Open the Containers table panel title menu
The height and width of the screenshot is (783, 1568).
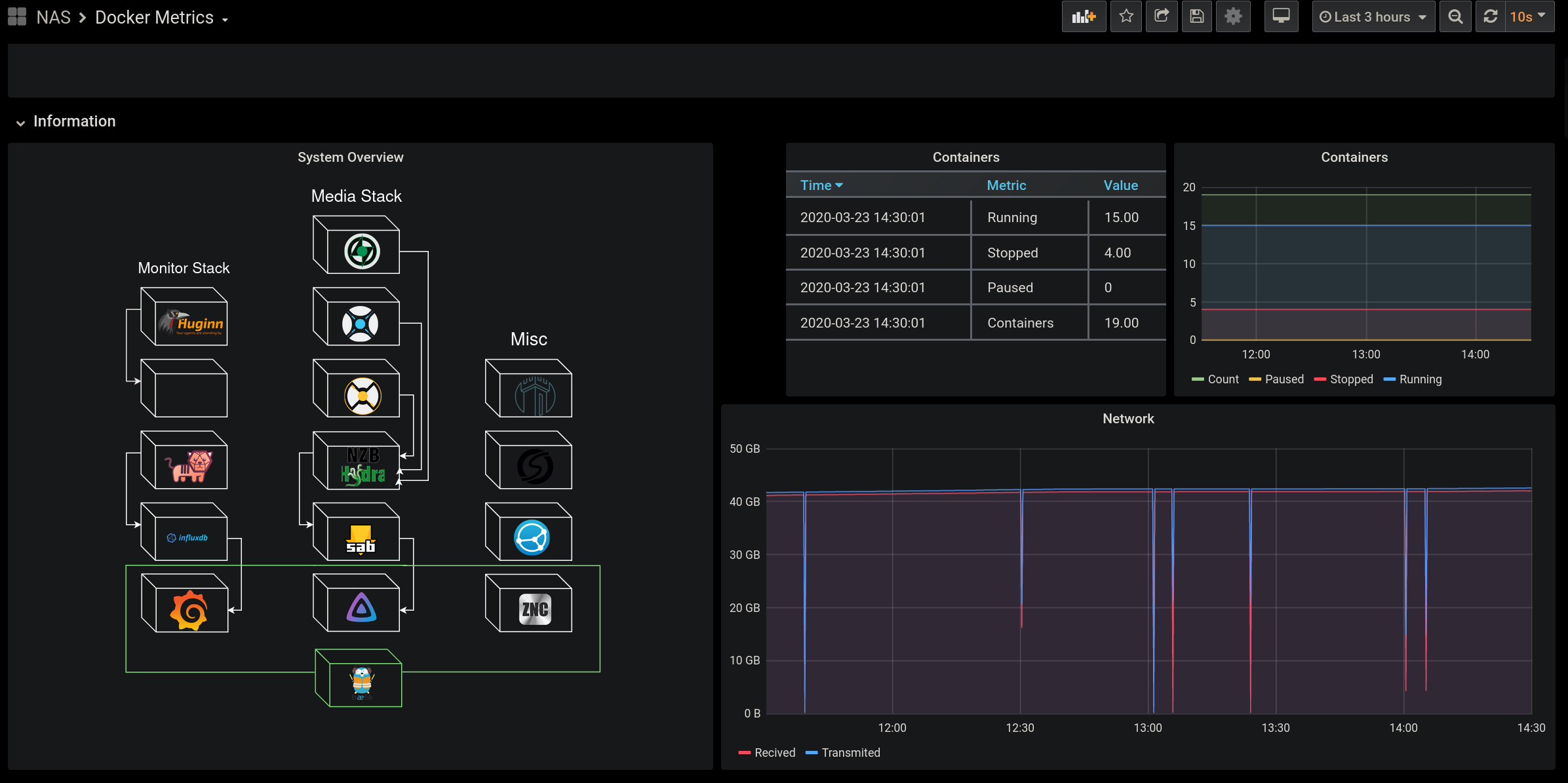[x=966, y=157]
